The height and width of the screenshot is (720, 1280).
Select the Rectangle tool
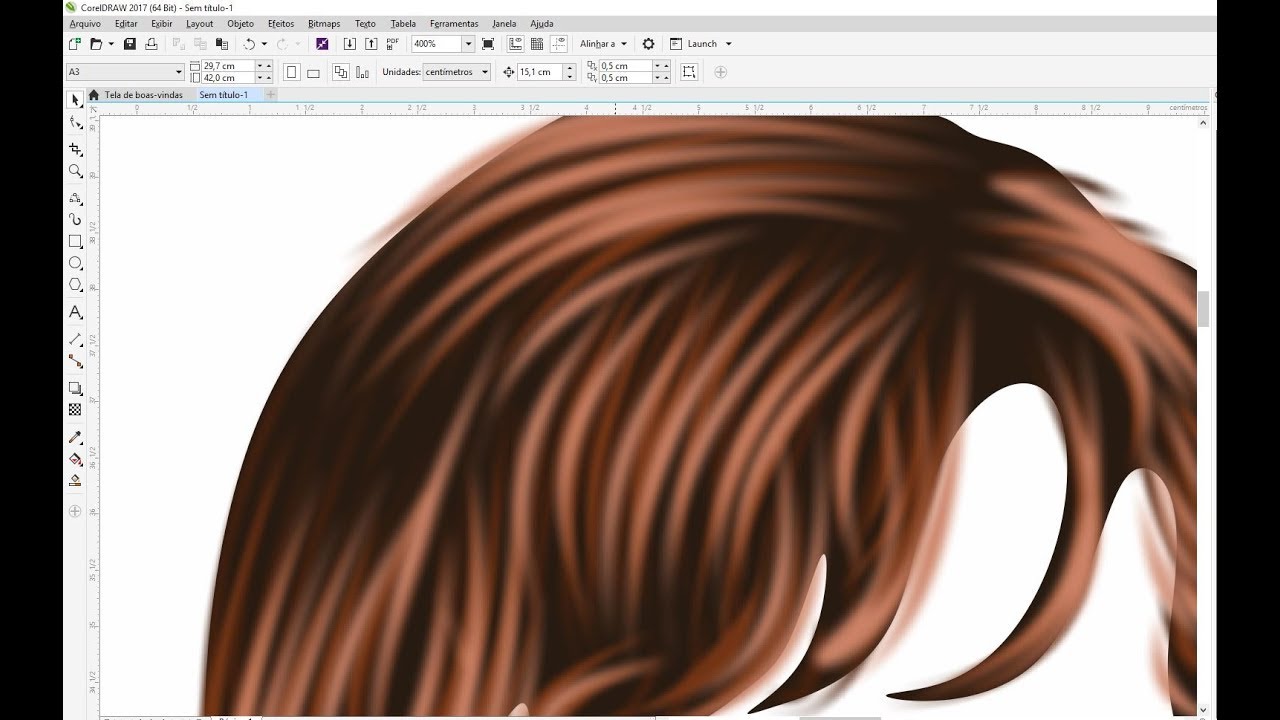75,241
